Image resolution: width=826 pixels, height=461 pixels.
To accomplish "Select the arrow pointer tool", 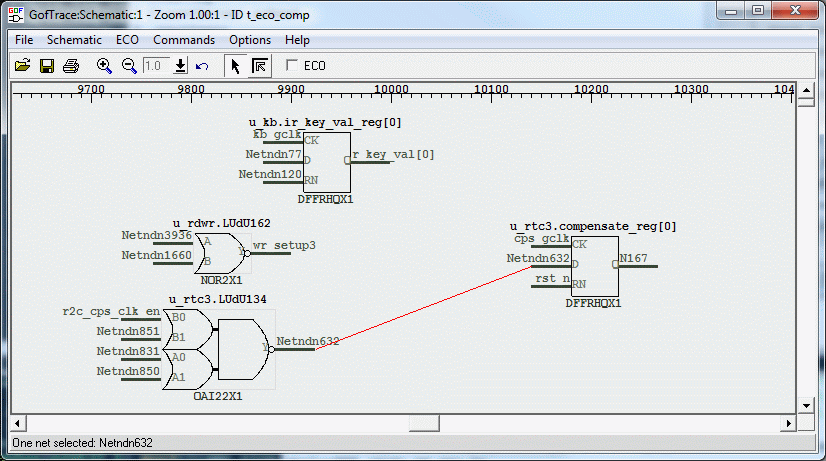I will tap(236, 66).
